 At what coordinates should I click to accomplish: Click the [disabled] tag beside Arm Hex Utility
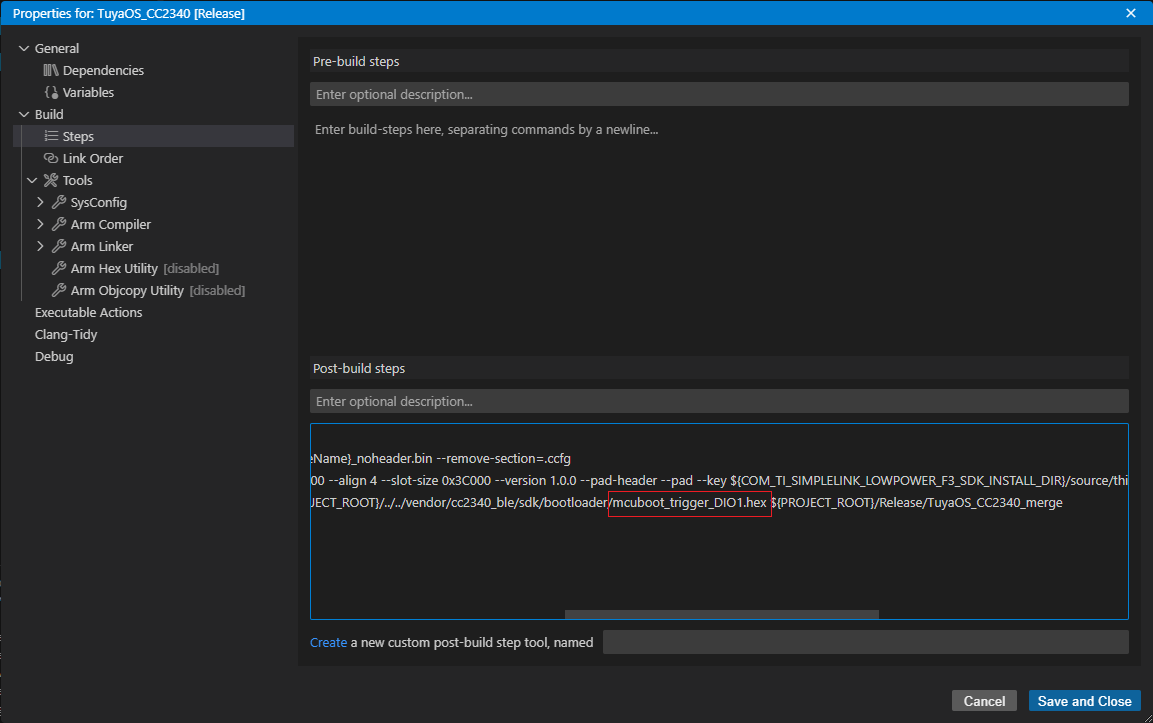pyautogui.click(x=191, y=268)
